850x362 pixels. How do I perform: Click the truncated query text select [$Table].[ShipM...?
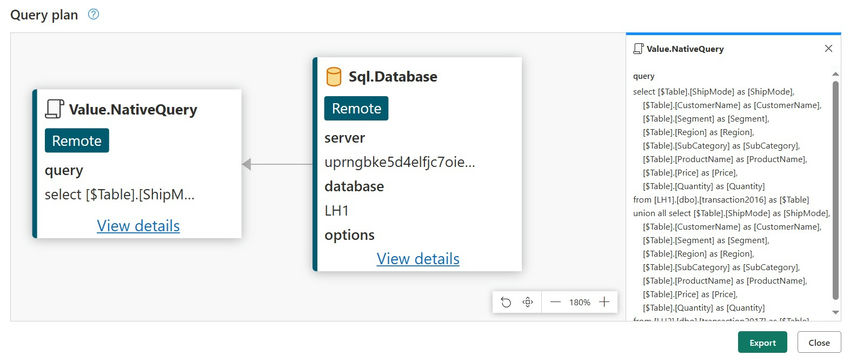tap(119, 195)
